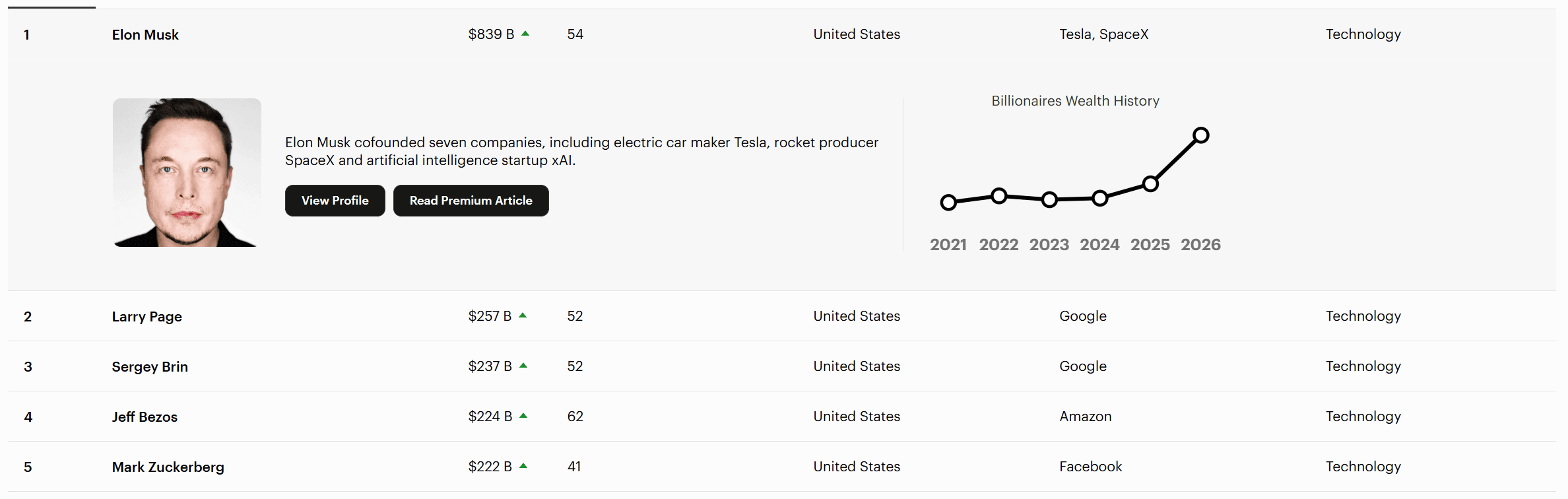Expand the Sergey Brin row
The width and height of the screenshot is (1568, 499).
point(150,367)
